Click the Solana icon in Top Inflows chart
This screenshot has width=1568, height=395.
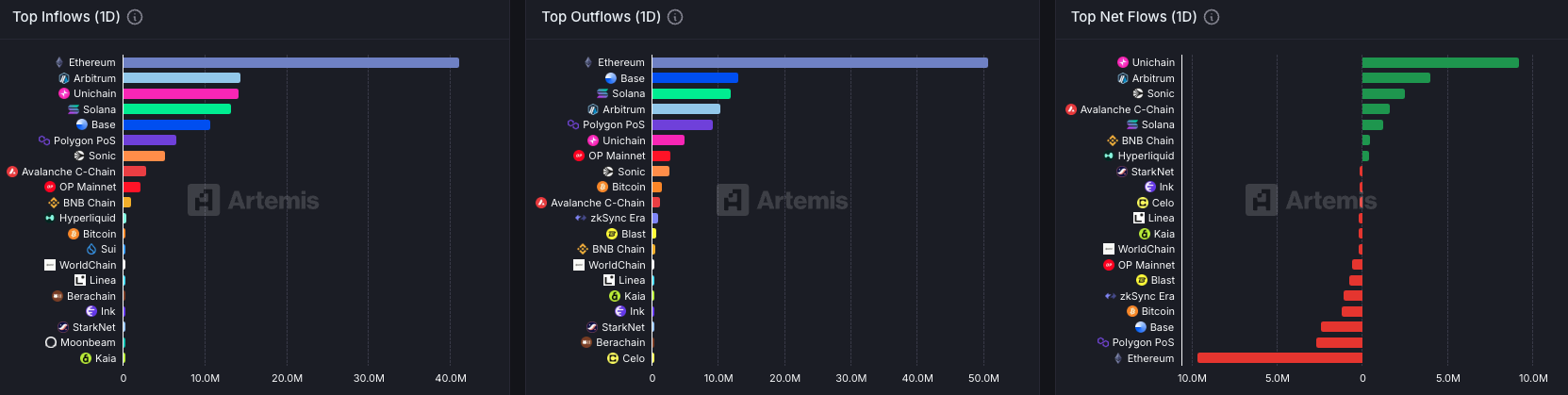point(74,109)
